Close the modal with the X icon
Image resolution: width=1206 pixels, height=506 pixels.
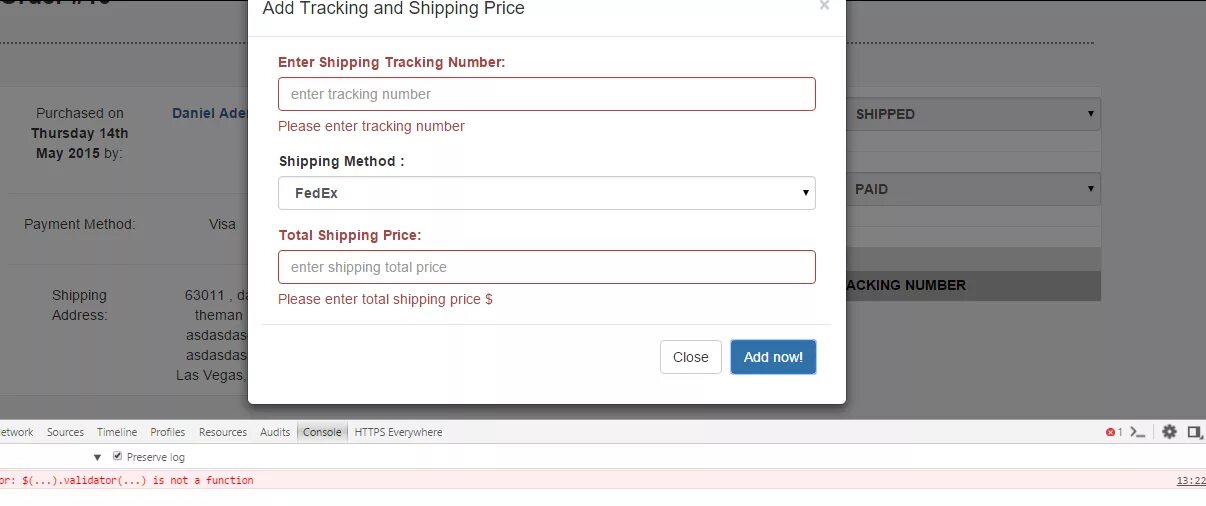coord(824,6)
